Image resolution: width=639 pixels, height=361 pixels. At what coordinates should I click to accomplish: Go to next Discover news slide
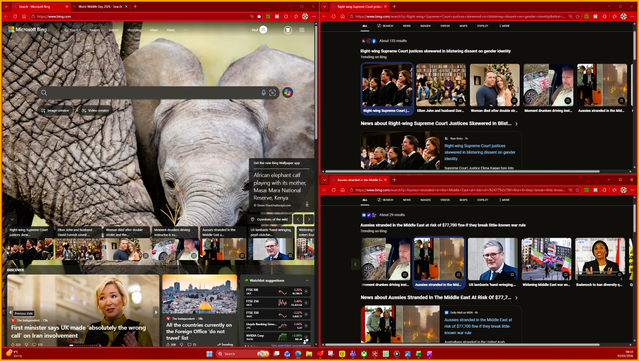click(x=156, y=313)
